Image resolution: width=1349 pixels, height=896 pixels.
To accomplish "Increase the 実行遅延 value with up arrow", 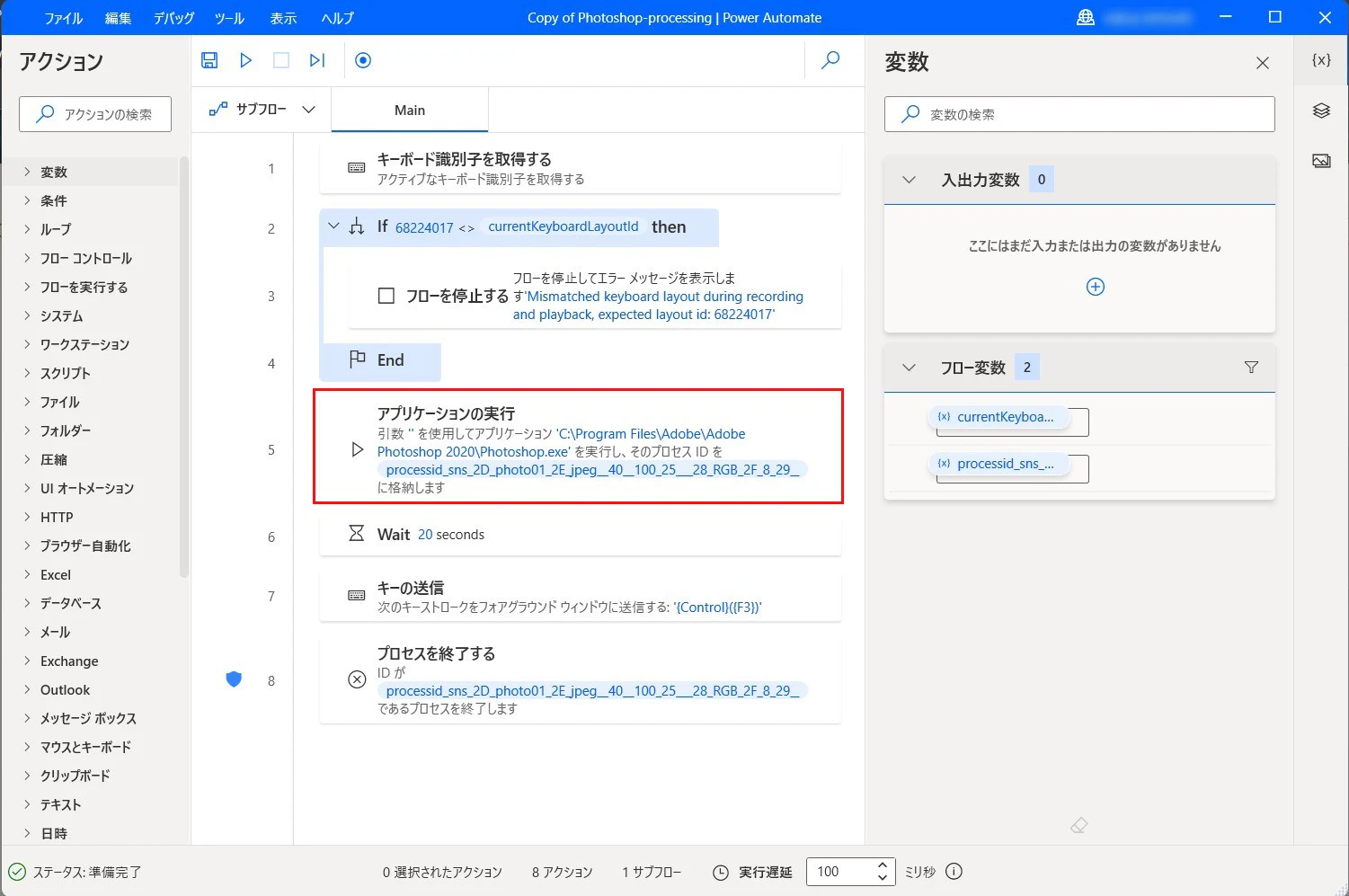I will pyautogui.click(x=883, y=865).
